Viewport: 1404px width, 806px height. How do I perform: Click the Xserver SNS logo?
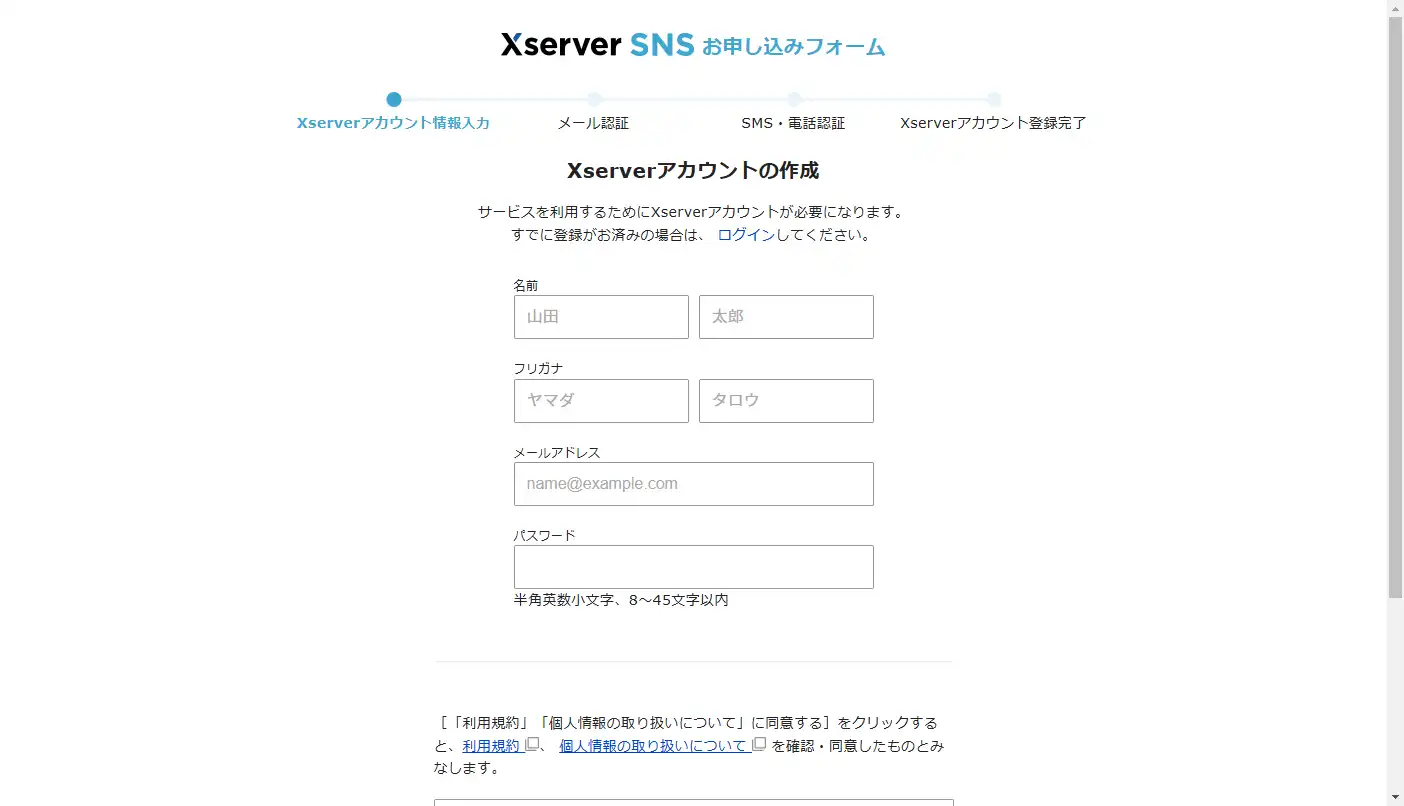(x=597, y=45)
